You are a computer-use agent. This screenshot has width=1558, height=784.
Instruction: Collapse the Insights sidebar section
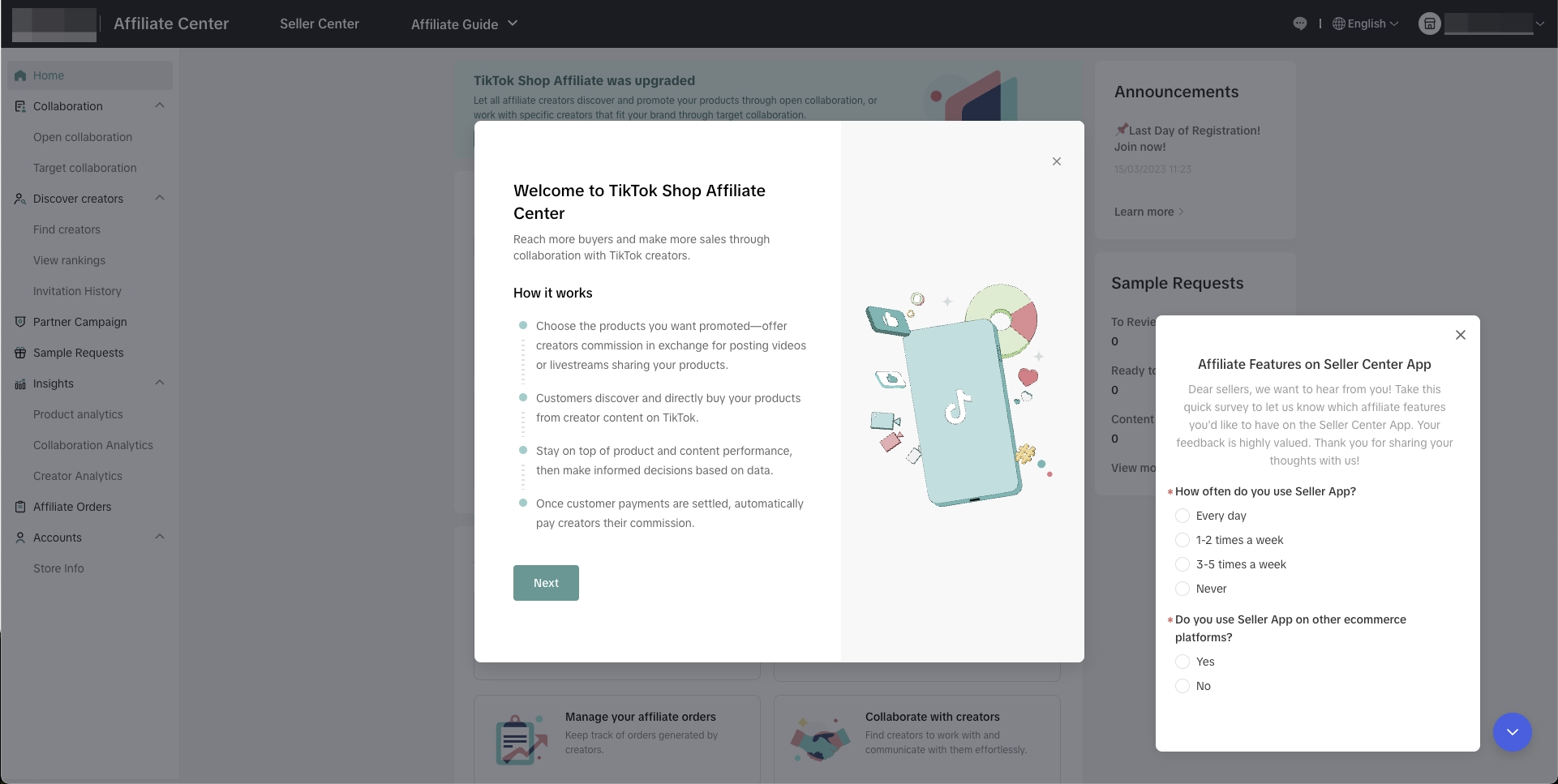(160, 383)
